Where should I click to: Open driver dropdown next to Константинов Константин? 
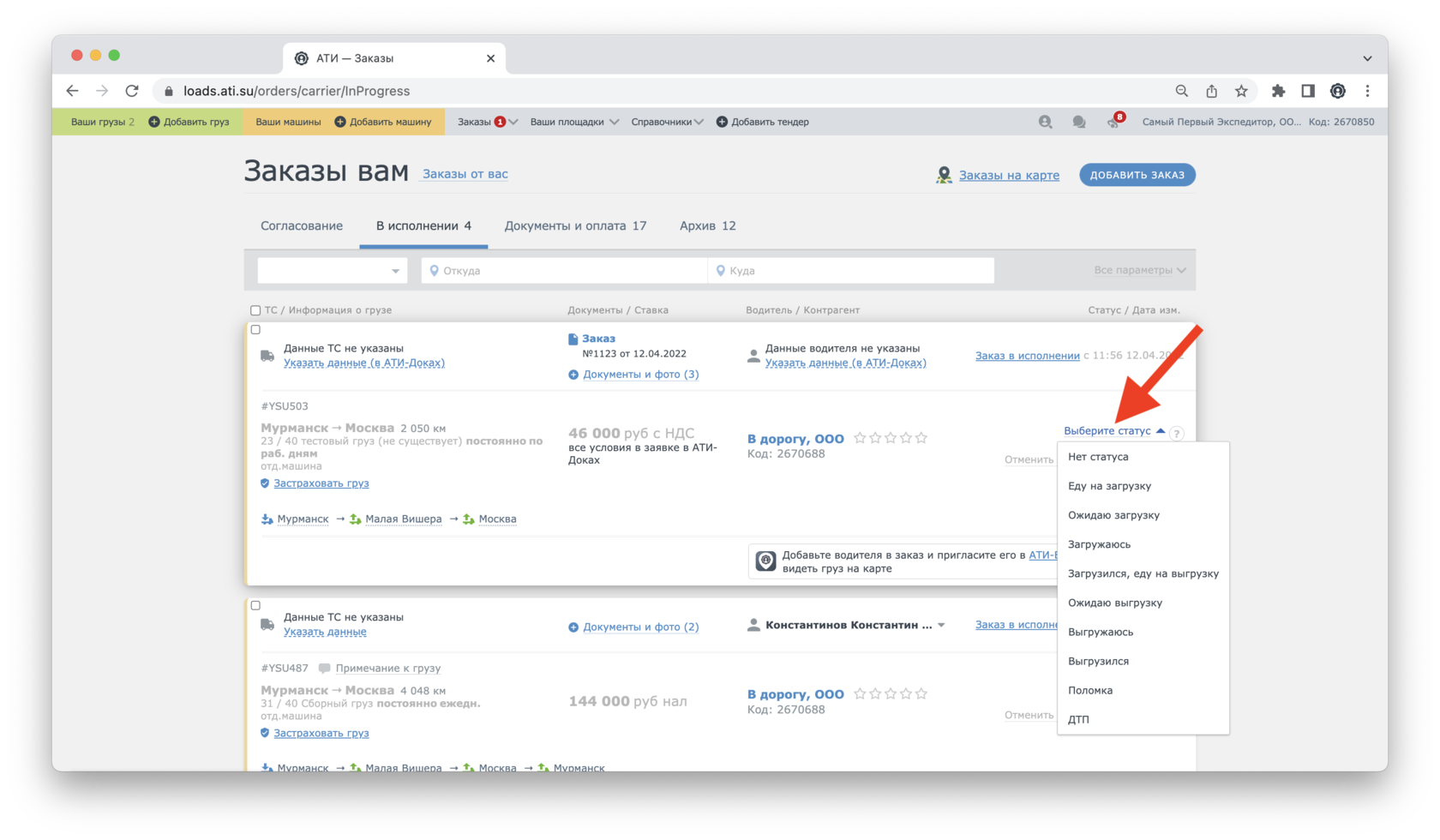click(941, 625)
